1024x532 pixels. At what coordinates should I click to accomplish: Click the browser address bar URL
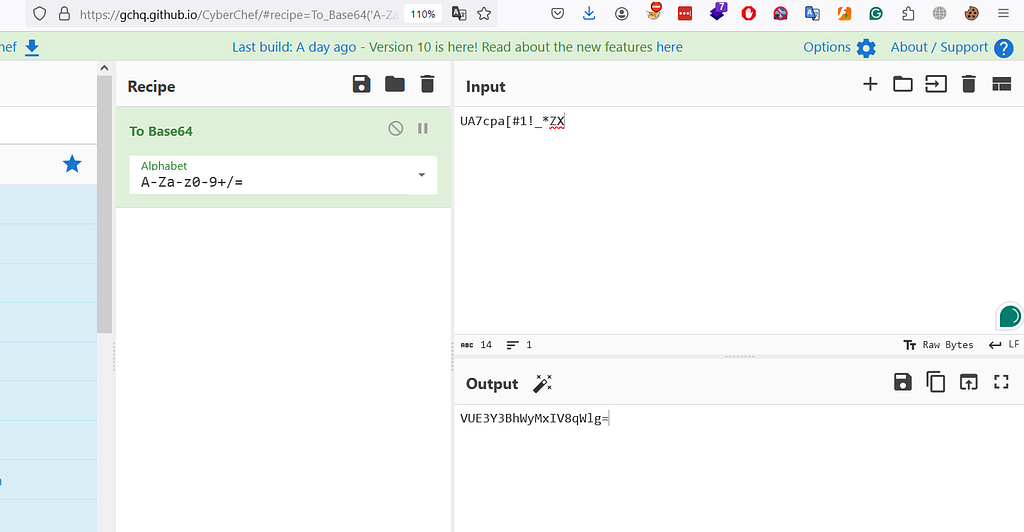pos(238,14)
